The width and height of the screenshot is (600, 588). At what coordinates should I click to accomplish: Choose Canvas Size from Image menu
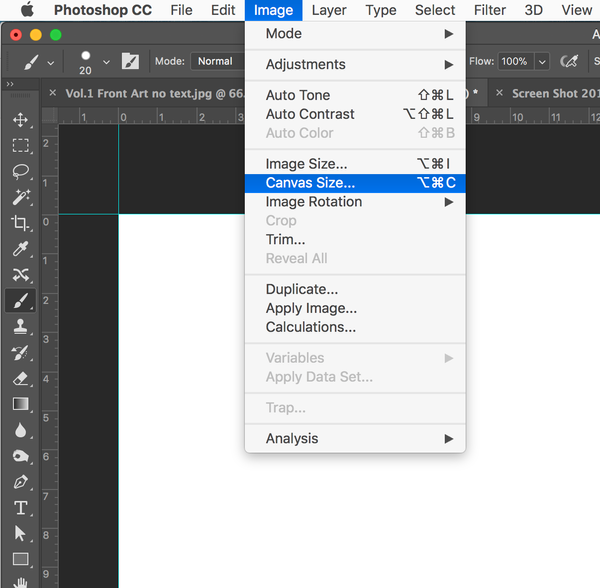click(x=355, y=183)
